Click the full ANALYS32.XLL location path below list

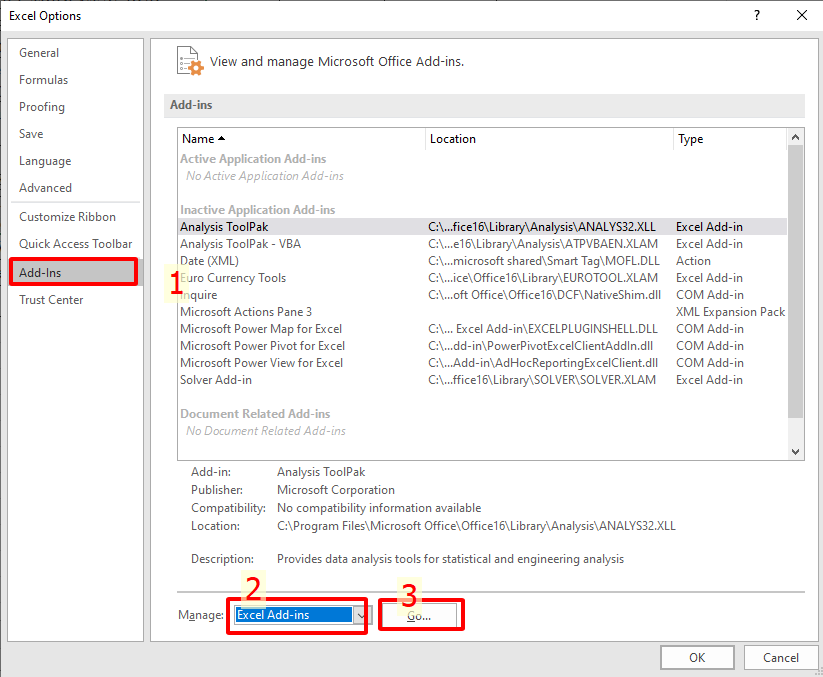click(476, 526)
